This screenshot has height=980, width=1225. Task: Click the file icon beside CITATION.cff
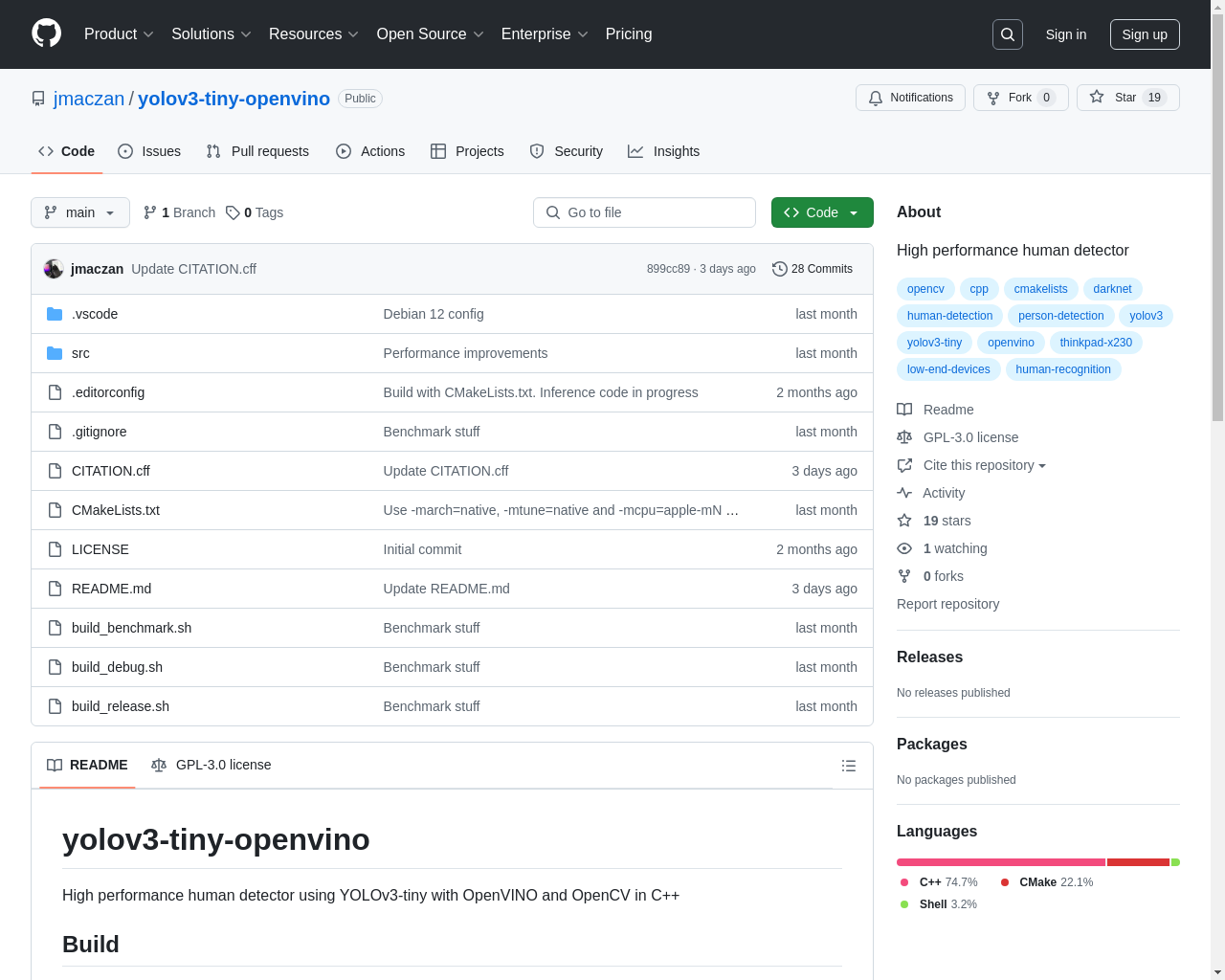pyautogui.click(x=55, y=471)
